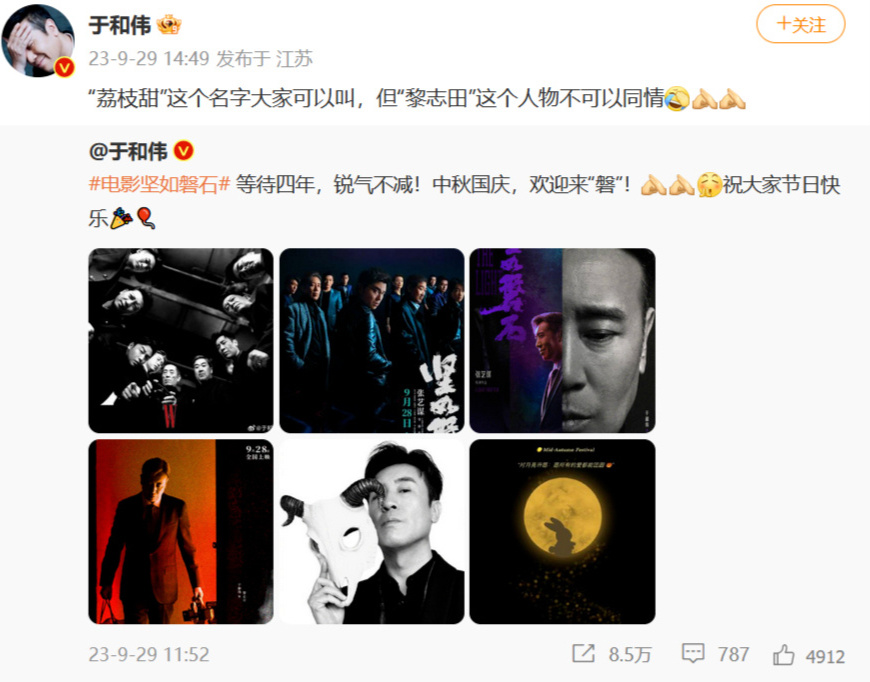Click the share/repost icon
The image size is (870, 682).
pos(583,654)
